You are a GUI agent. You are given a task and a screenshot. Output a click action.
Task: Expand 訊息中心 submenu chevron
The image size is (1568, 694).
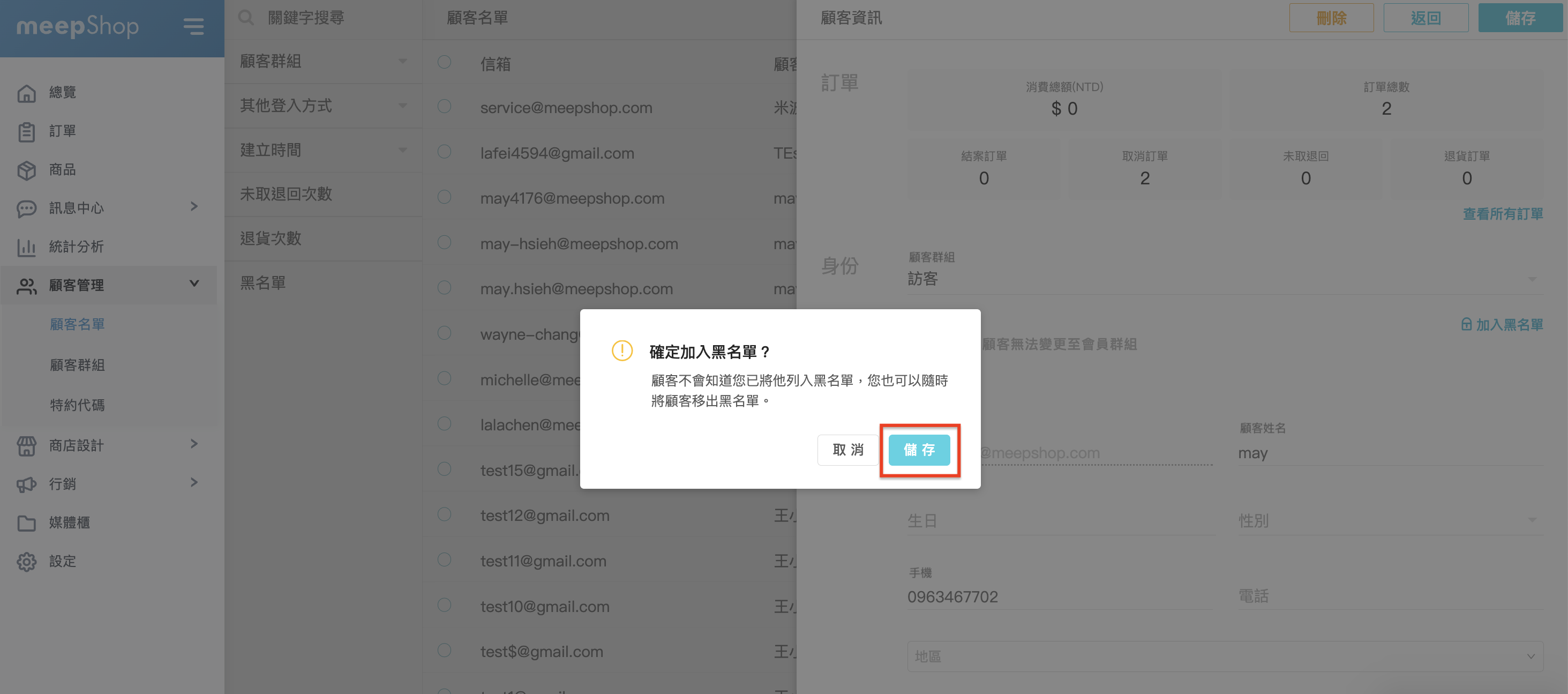(194, 207)
